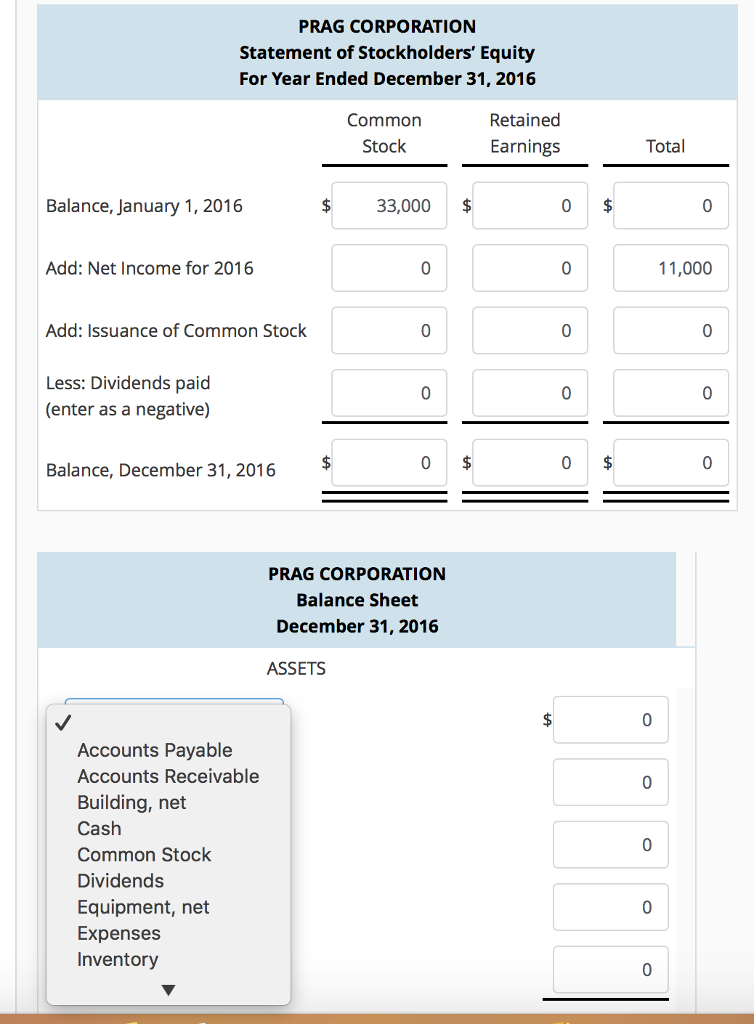Select Equipment, net from the list
754x1024 pixels.
point(144,906)
